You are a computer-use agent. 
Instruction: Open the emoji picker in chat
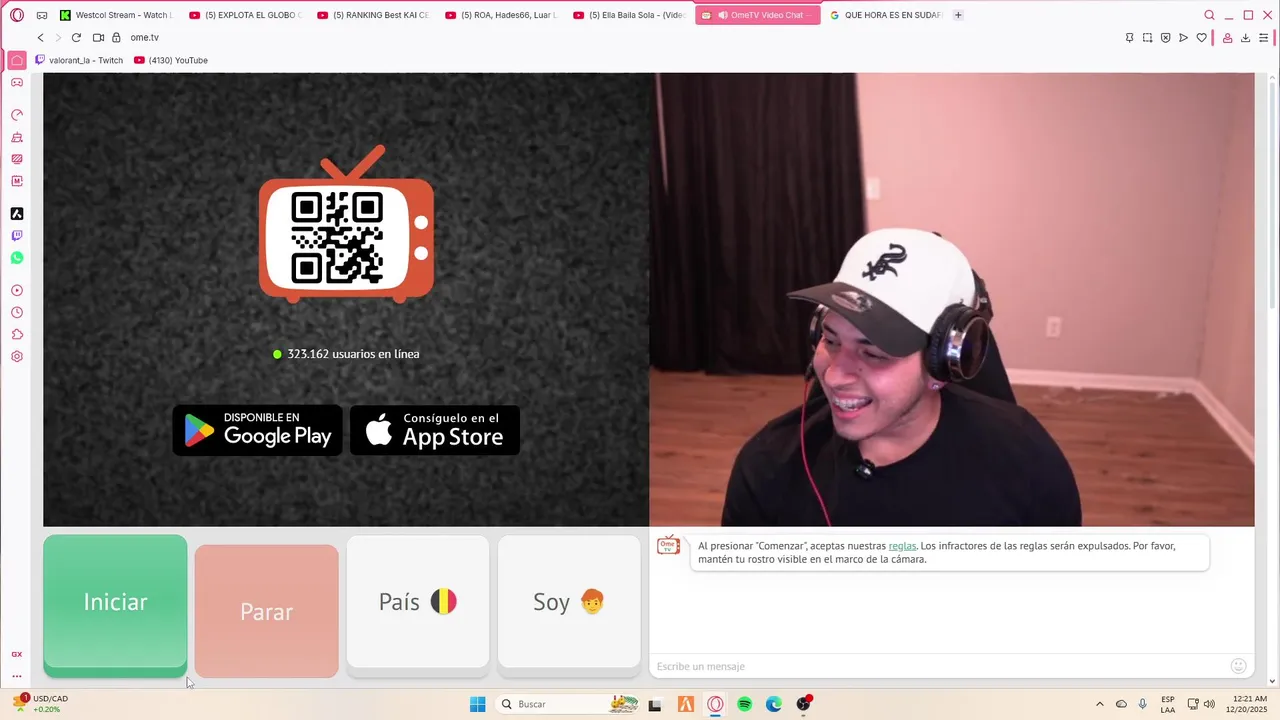(x=1238, y=666)
